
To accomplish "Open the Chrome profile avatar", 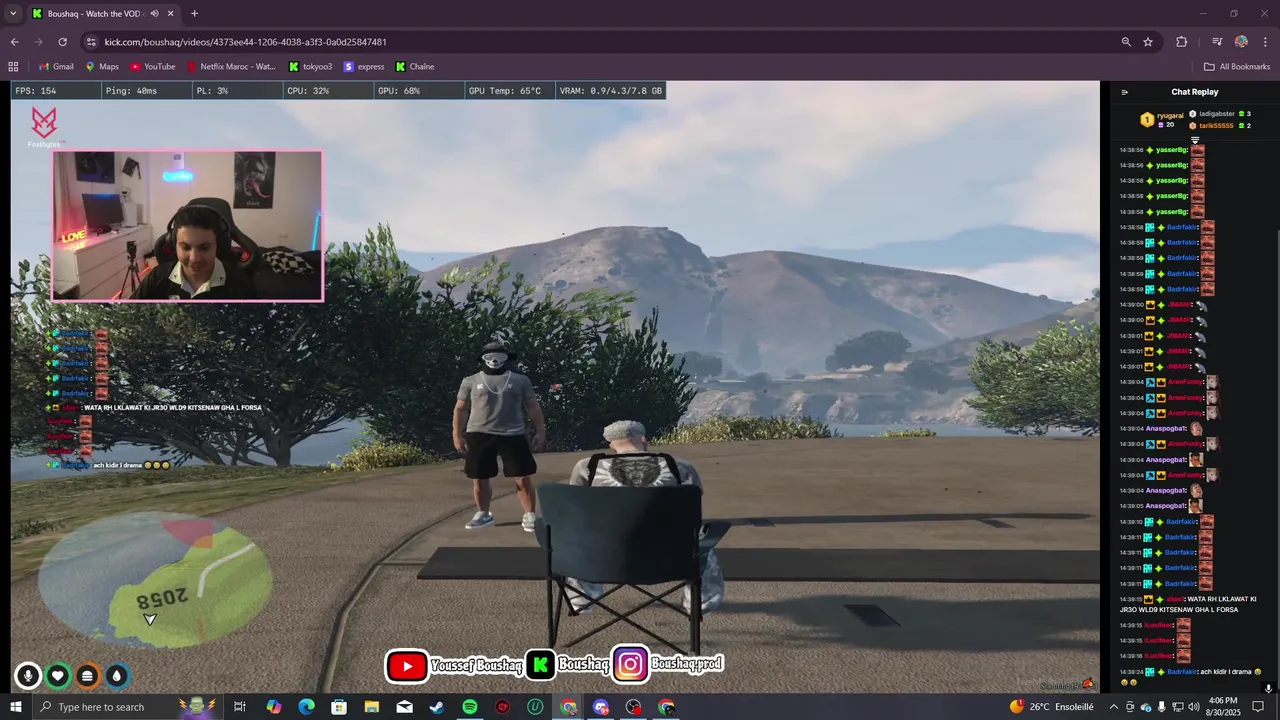I will coord(1241,42).
